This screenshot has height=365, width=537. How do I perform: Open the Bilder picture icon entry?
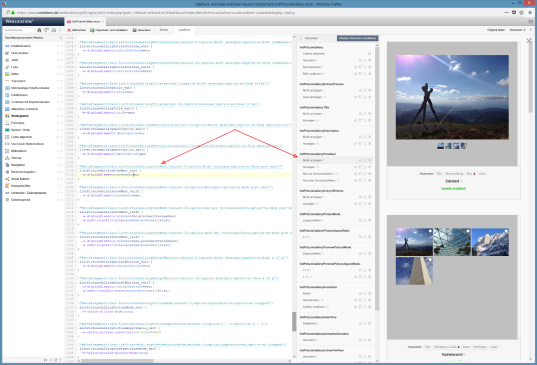point(7,74)
